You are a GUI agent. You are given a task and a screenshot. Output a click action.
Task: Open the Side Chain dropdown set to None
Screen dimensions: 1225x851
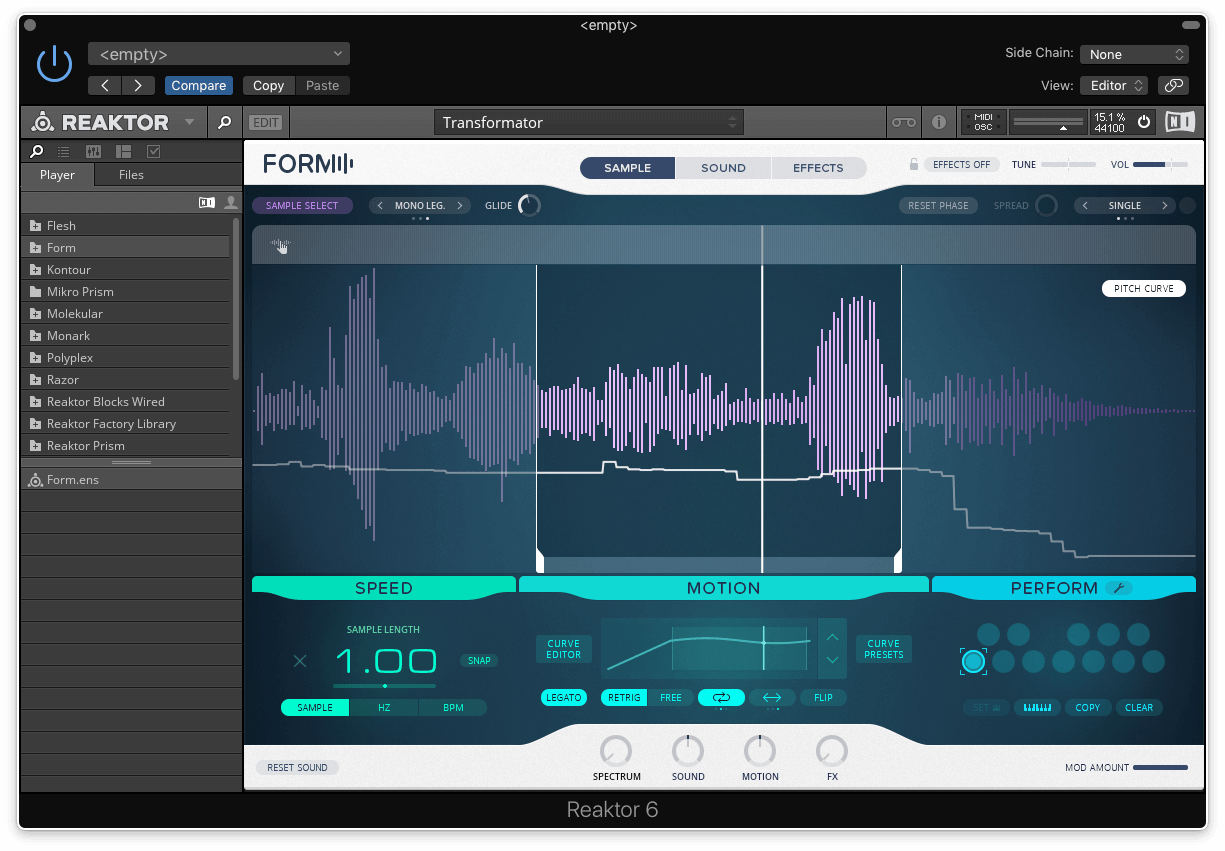(x=1134, y=53)
